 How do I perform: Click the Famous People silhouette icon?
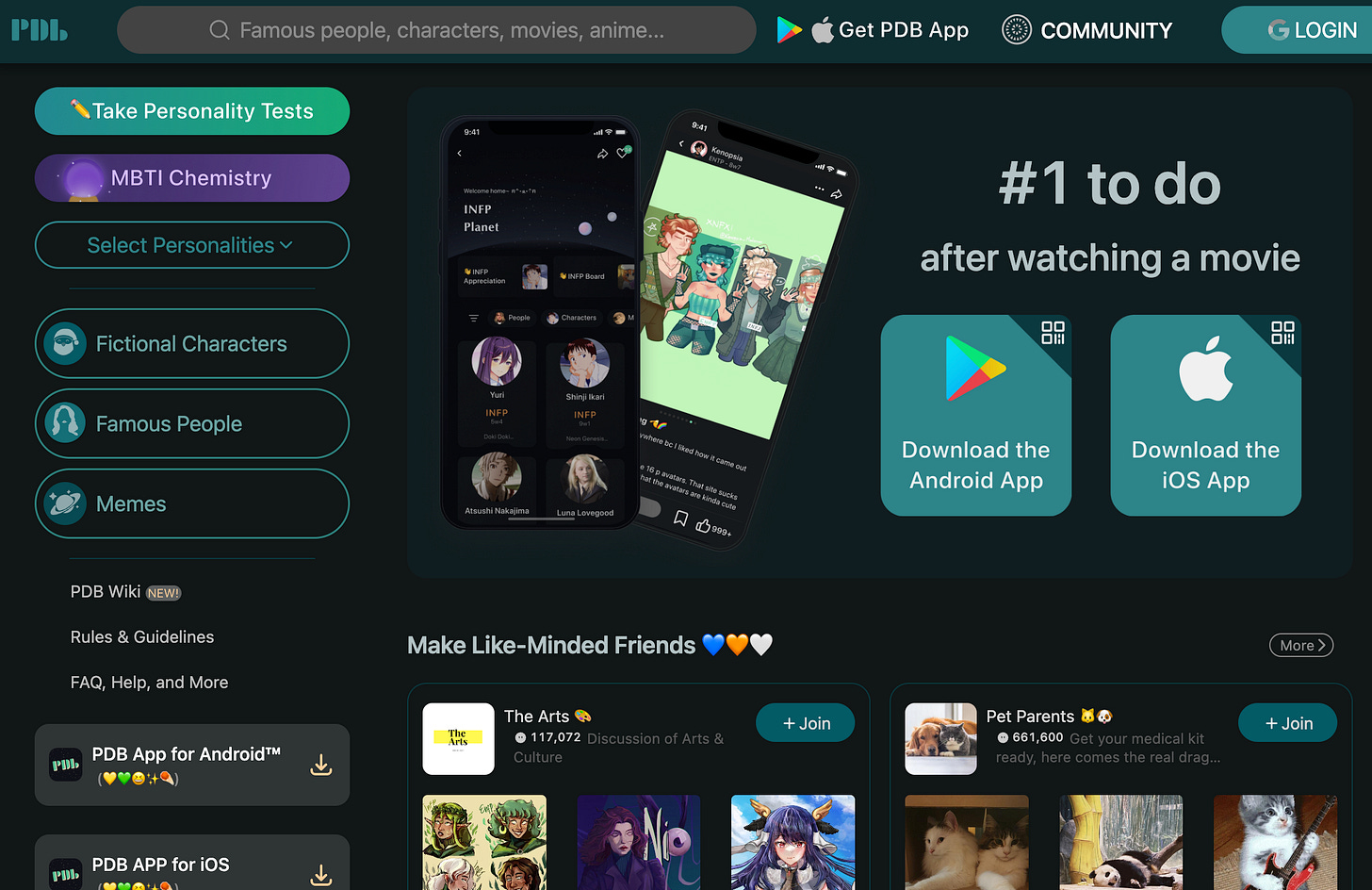(x=65, y=424)
